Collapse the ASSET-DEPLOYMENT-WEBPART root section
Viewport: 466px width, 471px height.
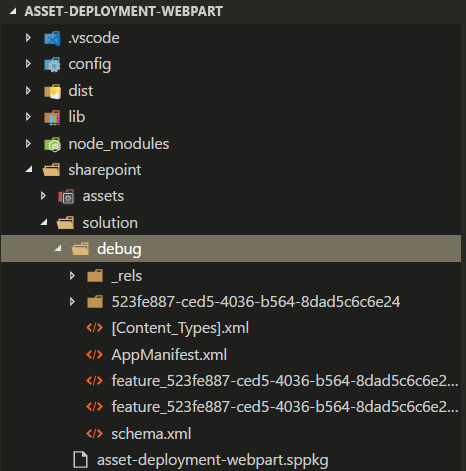13,11
